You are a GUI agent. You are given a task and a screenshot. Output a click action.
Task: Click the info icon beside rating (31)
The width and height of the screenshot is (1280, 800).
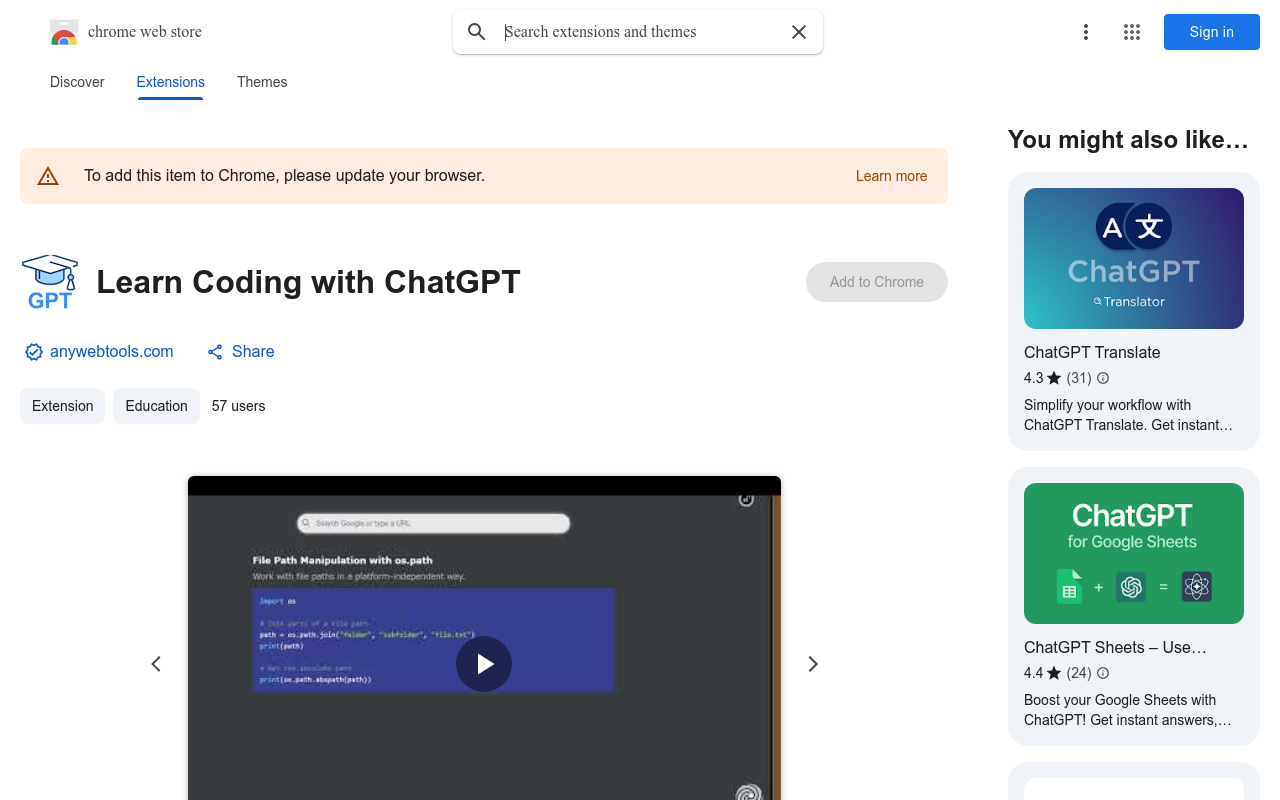click(1103, 378)
